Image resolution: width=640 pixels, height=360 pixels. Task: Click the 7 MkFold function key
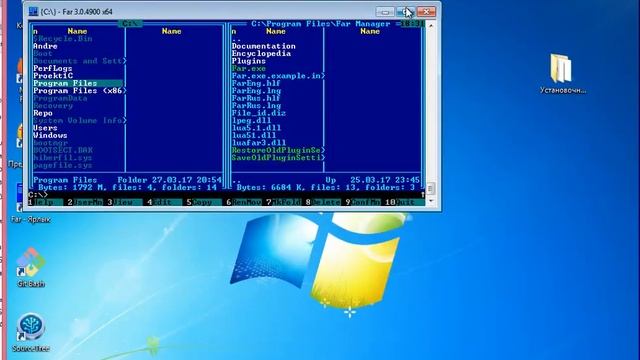[x=283, y=202]
